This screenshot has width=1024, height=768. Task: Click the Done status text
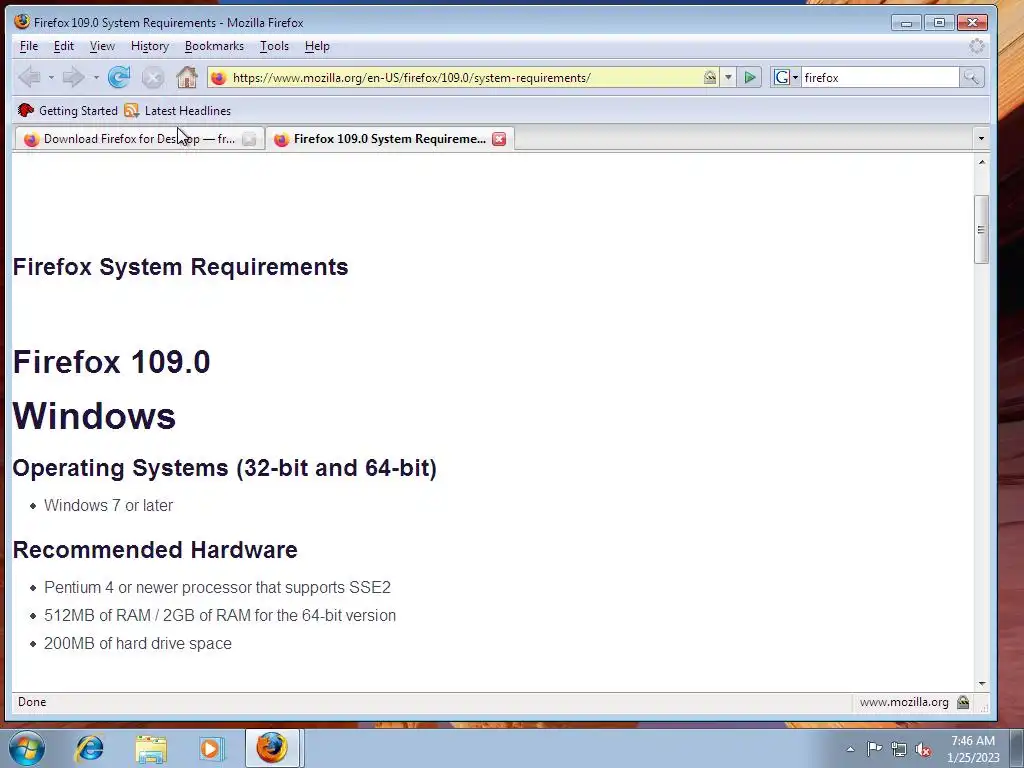coord(32,702)
